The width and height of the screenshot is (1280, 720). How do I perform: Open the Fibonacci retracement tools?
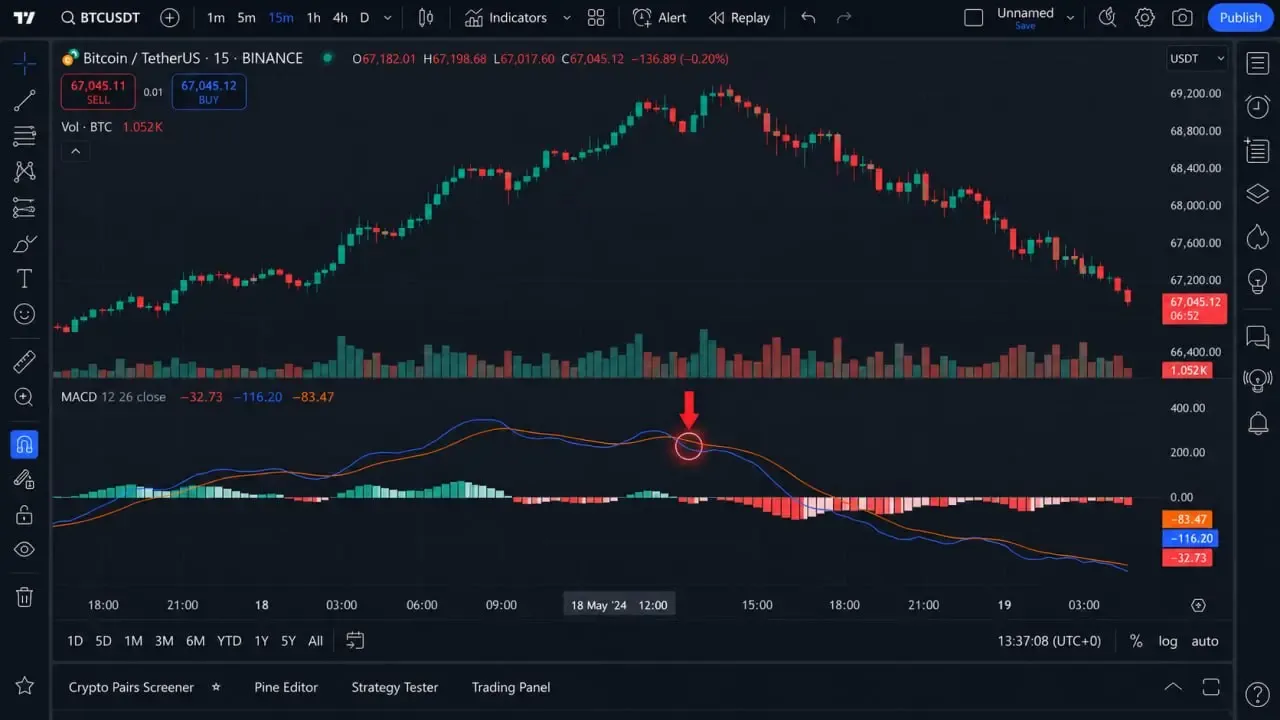pos(25,136)
